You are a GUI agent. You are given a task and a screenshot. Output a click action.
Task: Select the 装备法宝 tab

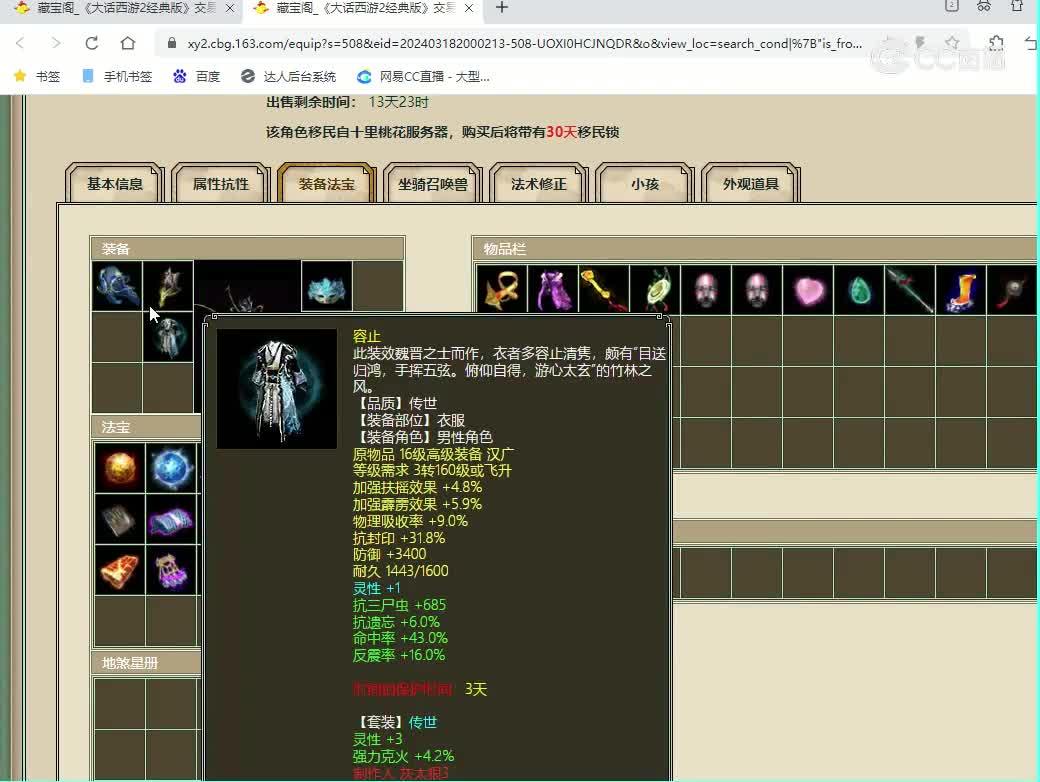pyautogui.click(x=326, y=183)
